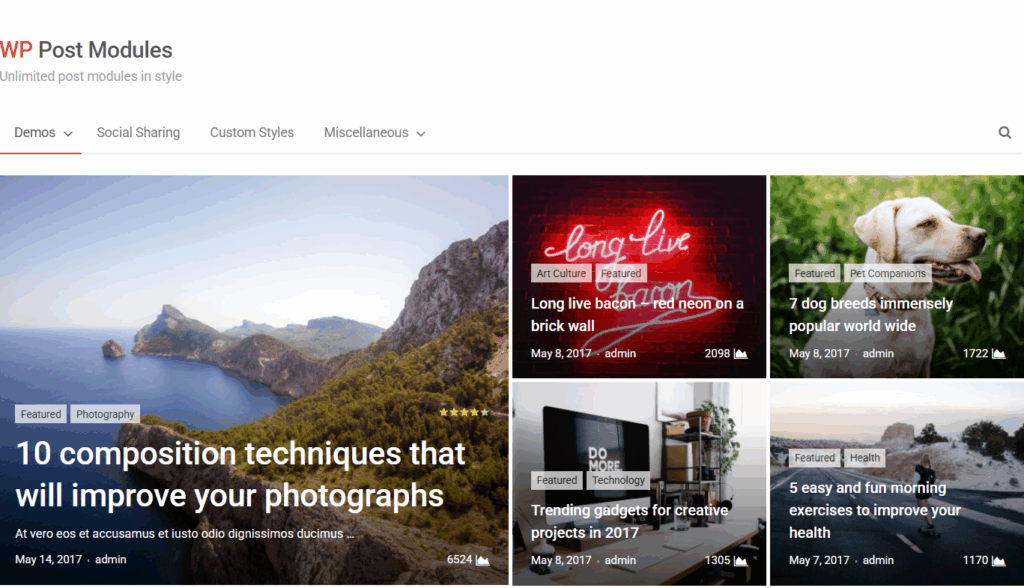Select the Photography category tag
1024x588 pixels.
click(x=105, y=414)
